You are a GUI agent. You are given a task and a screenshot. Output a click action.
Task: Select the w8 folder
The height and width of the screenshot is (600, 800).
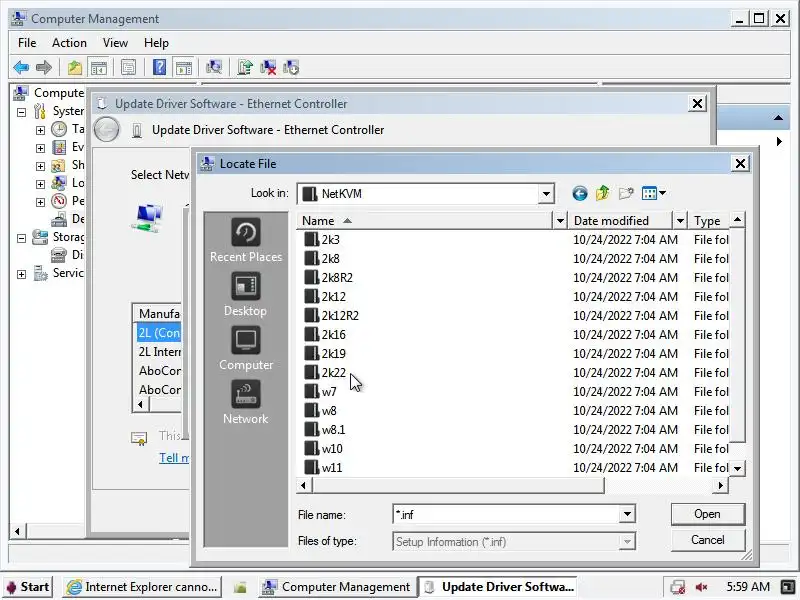coord(320,411)
